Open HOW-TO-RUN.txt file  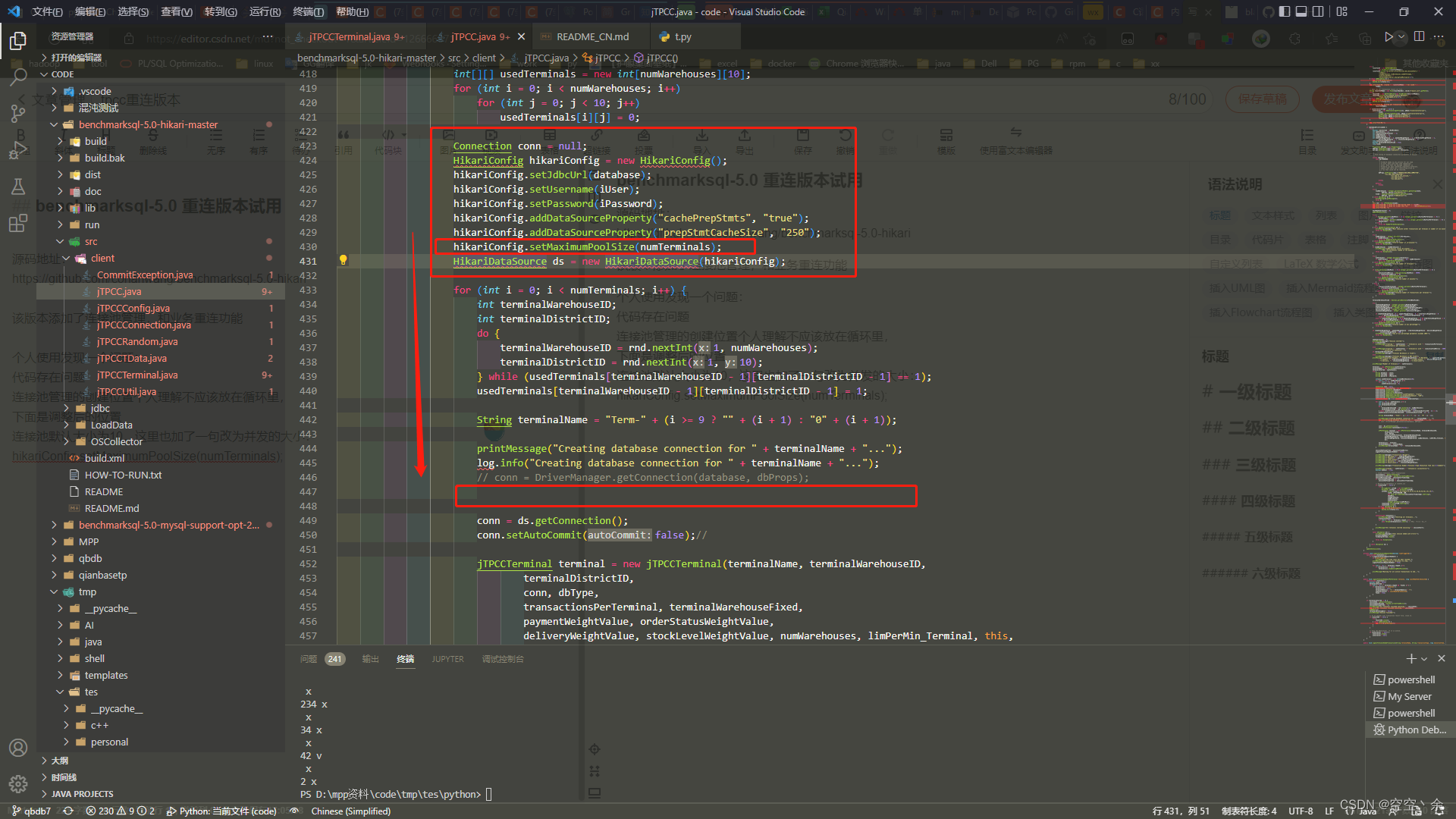tap(161, 475)
